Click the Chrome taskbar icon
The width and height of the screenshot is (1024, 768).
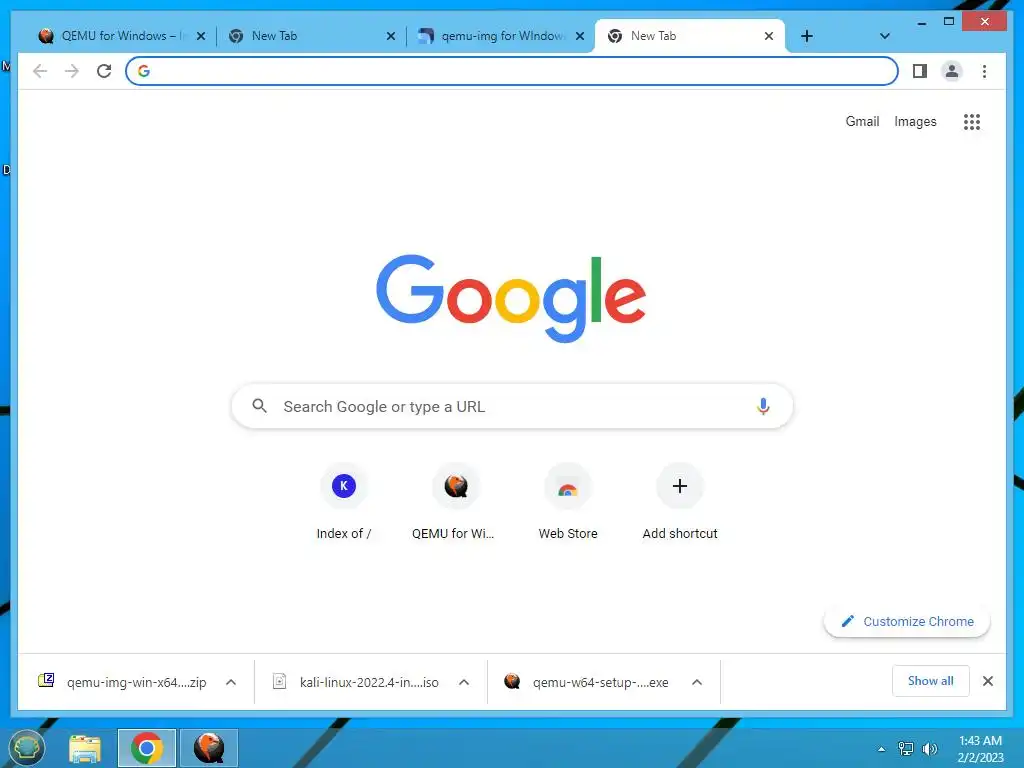click(x=146, y=748)
